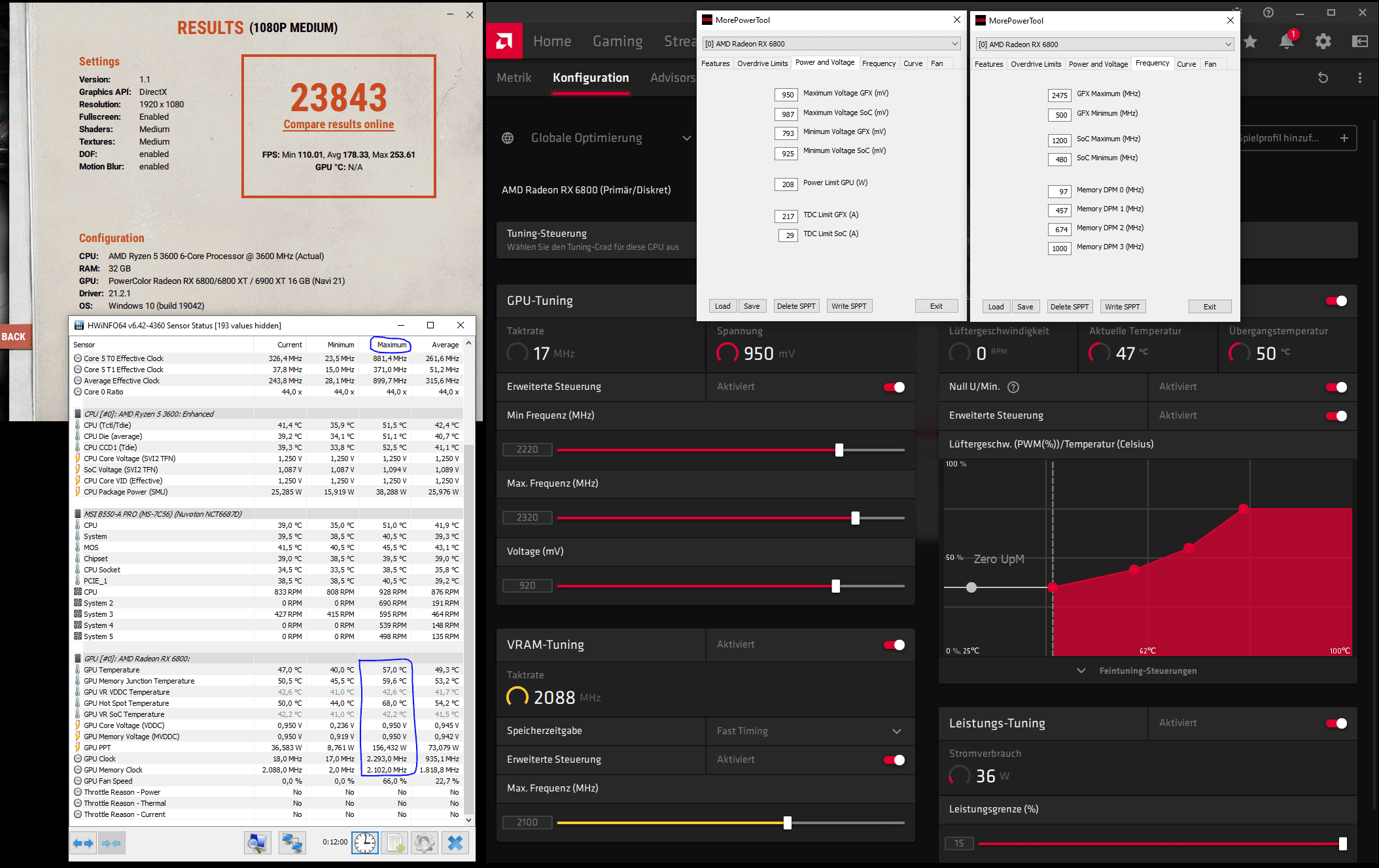The height and width of the screenshot is (868, 1379).
Task: Click HWiNFO collapse columns inward-arrow icon
Action: pyautogui.click(x=112, y=843)
